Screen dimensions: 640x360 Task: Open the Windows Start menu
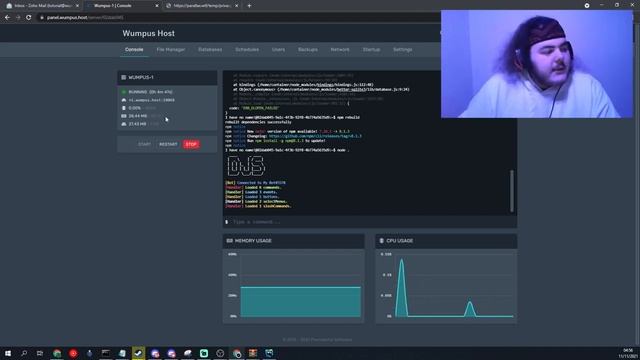pos(8,353)
